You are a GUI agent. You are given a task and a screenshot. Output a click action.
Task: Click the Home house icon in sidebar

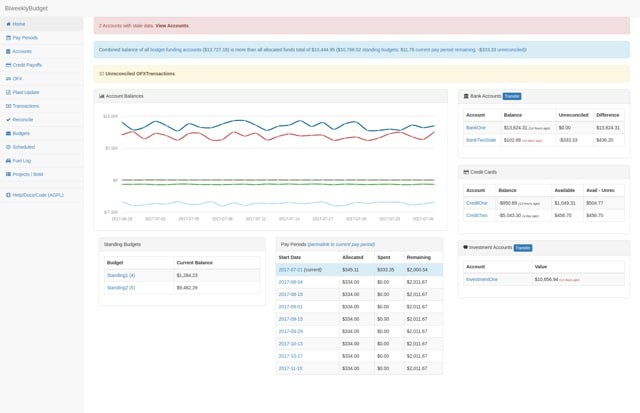[x=8, y=24]
